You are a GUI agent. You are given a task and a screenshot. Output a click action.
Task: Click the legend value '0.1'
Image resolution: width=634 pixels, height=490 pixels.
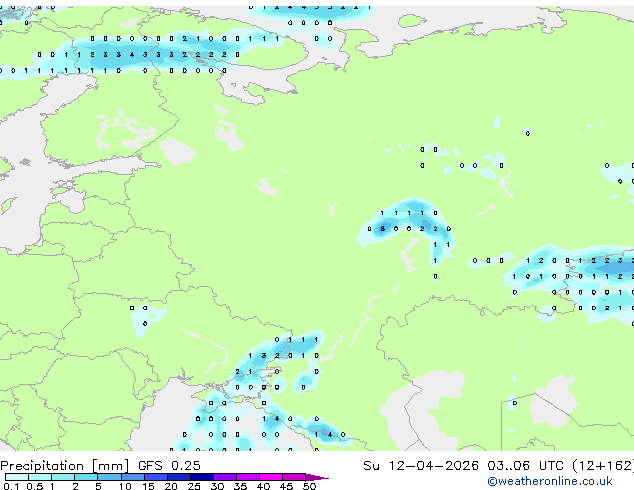tap(11, 486)
